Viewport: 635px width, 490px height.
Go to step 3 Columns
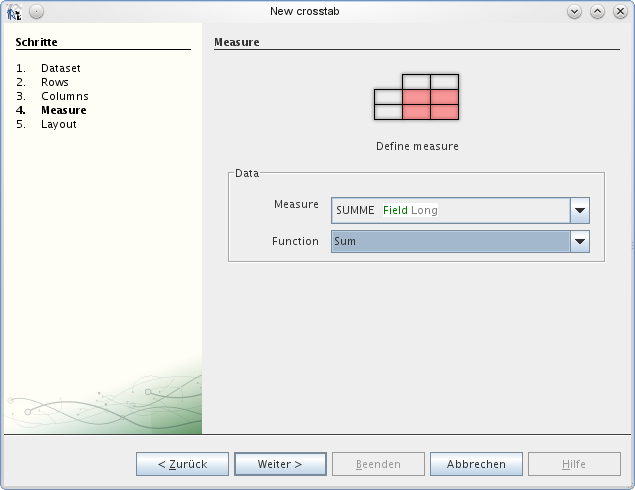tap(65, 96)
